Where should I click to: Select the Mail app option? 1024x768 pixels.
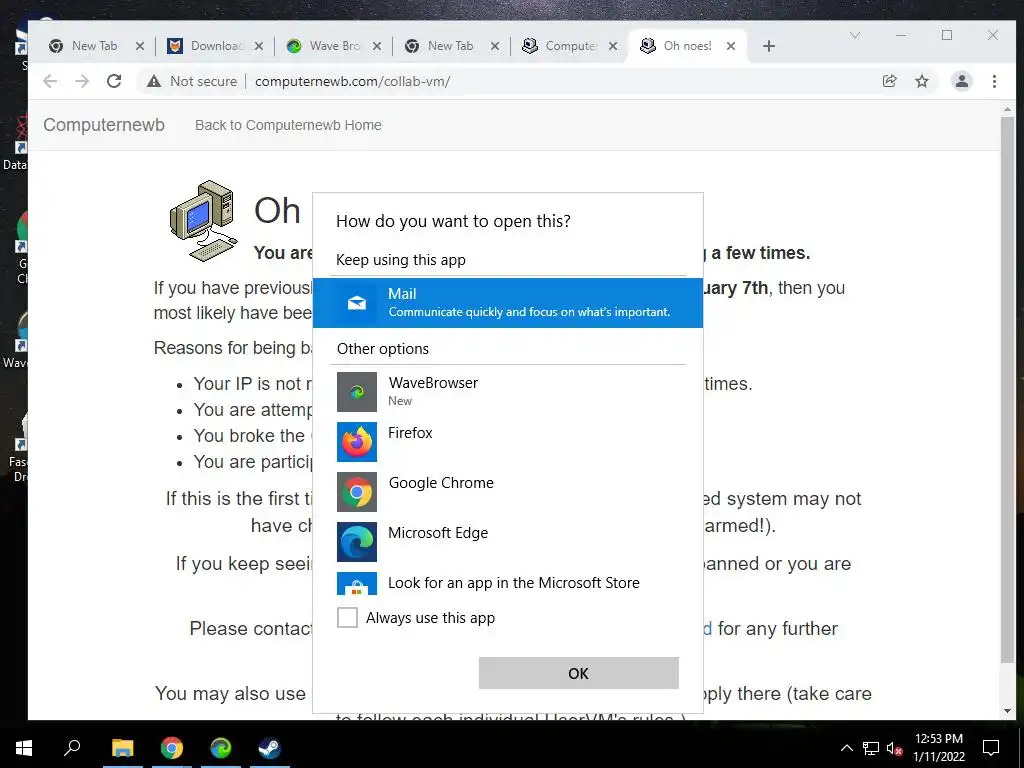pos(507,302)
